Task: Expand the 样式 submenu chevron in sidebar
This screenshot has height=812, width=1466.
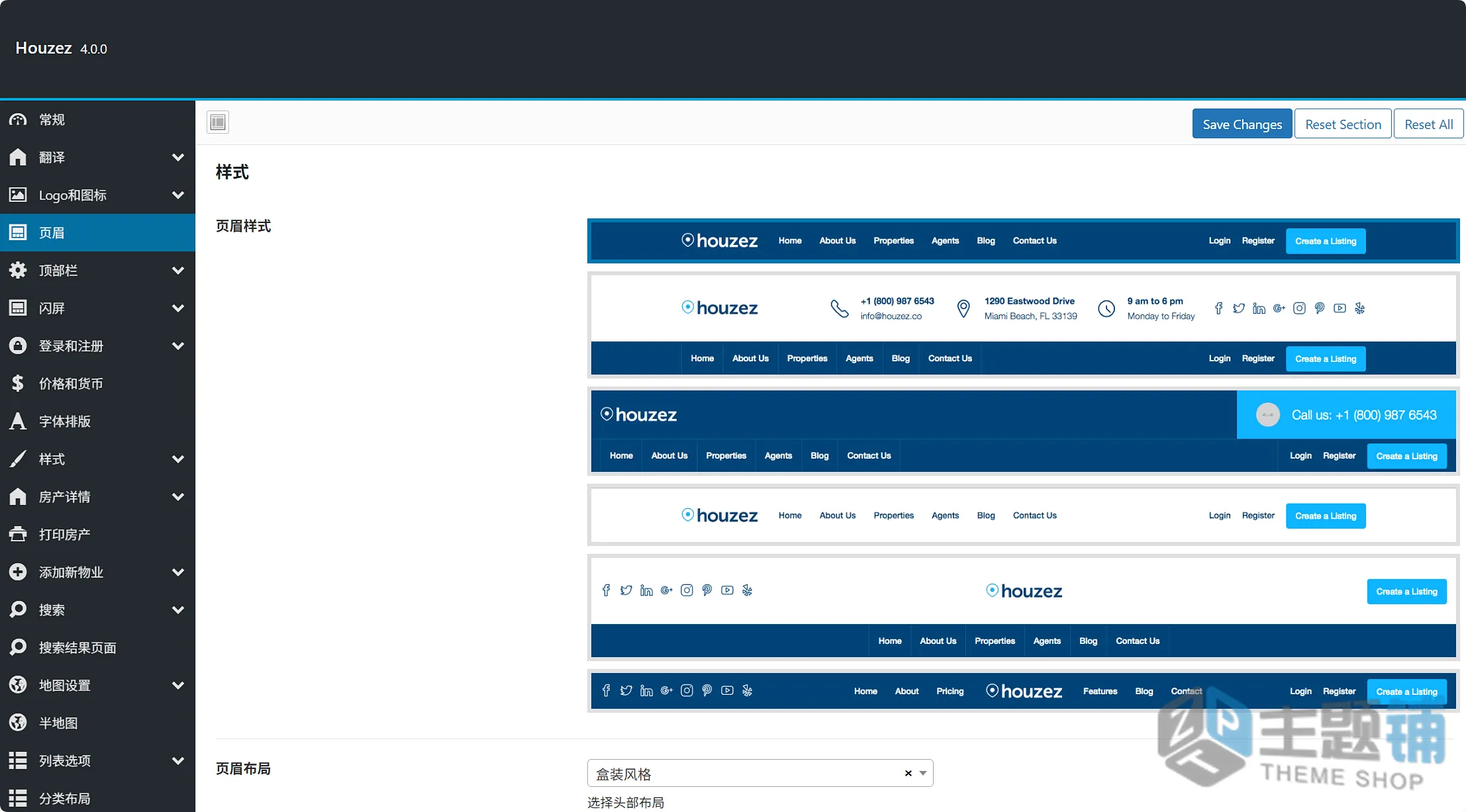Action: (177, 459)
